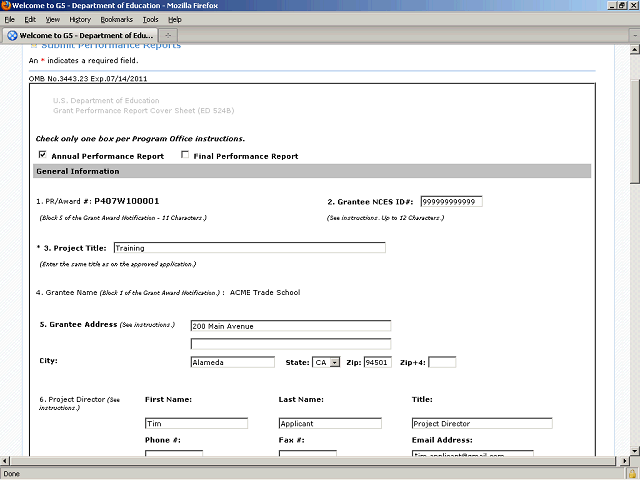This screenshot has width=640, height=480.
Task: Click the Grantee NCES ID field
Action: click(x=451, y=202)
